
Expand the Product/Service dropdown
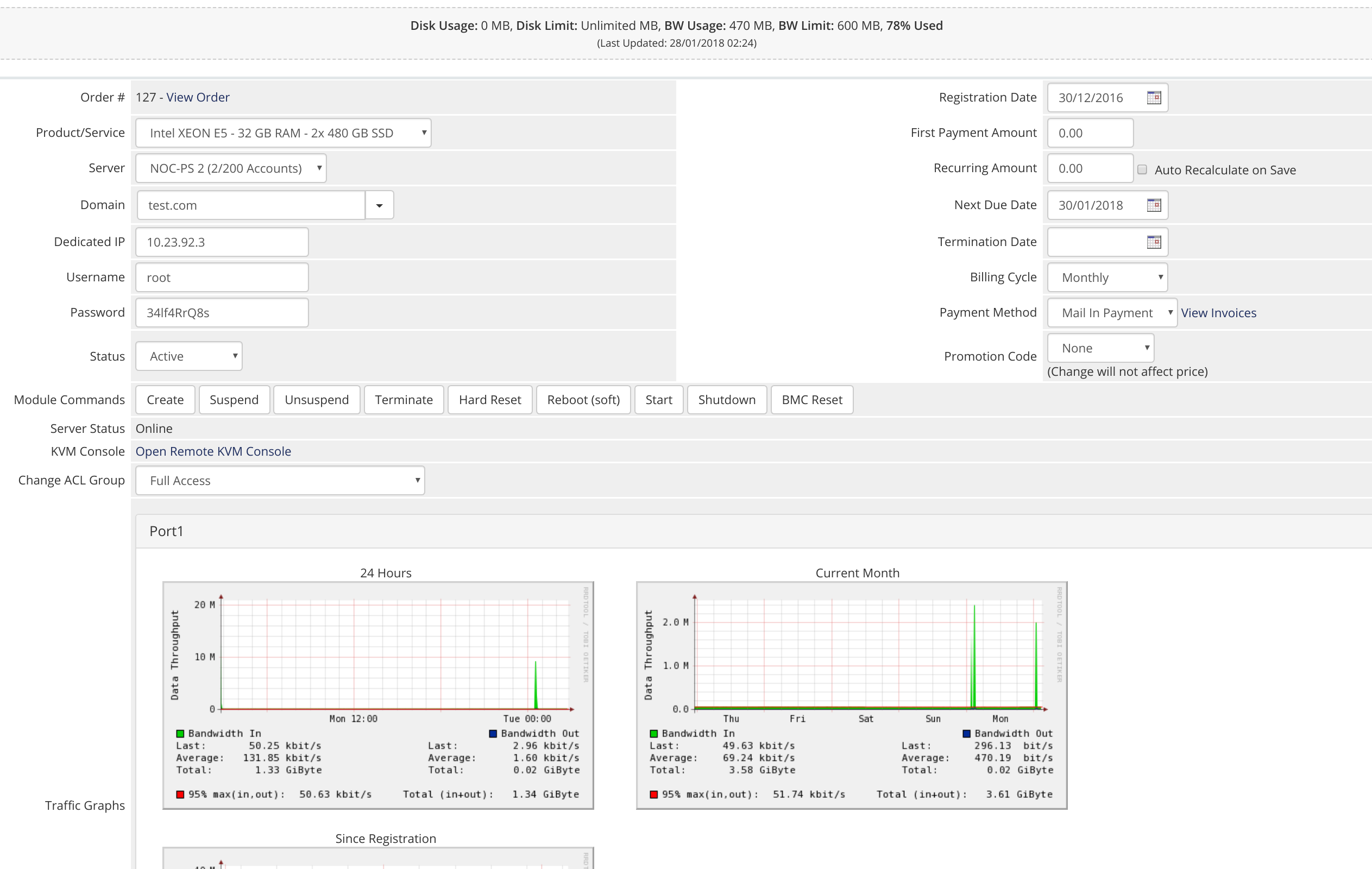click(x=283, y=133)
